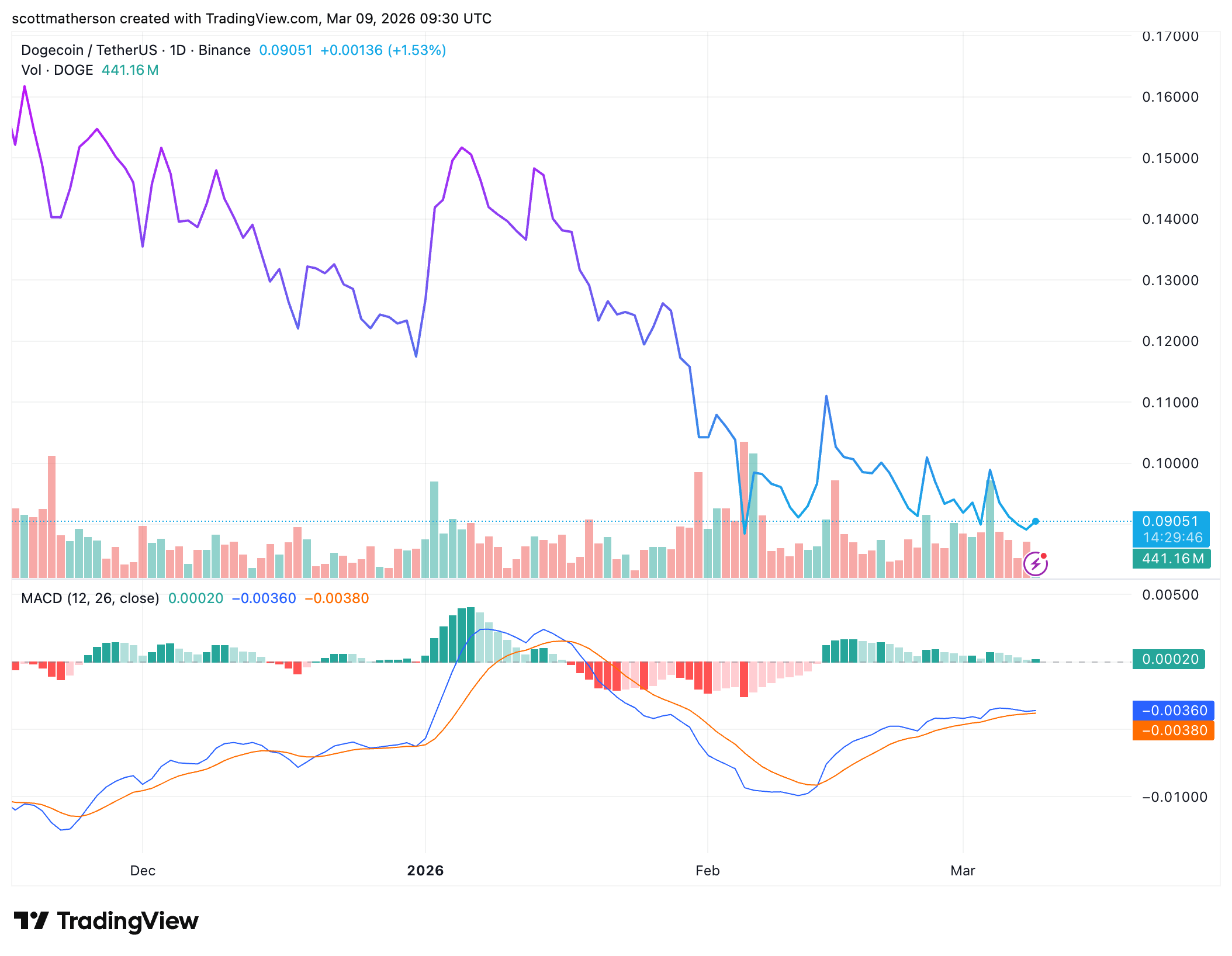This screenshot has width=1232, height=956.
Task: Click the blue −0.00360 MACD axis label
Action: 1174,711
